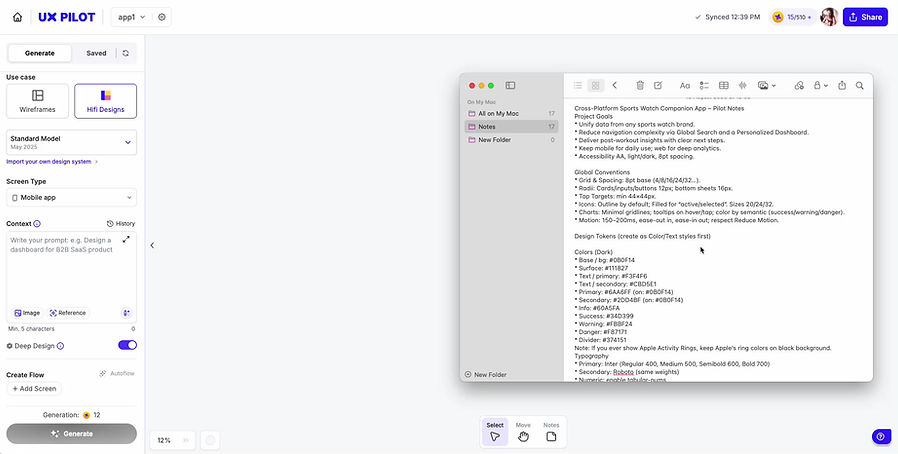Search notes with magnifier icon
Image resolution: width=898 pixels, height=454 pixels.
click(x=860, y=85)
